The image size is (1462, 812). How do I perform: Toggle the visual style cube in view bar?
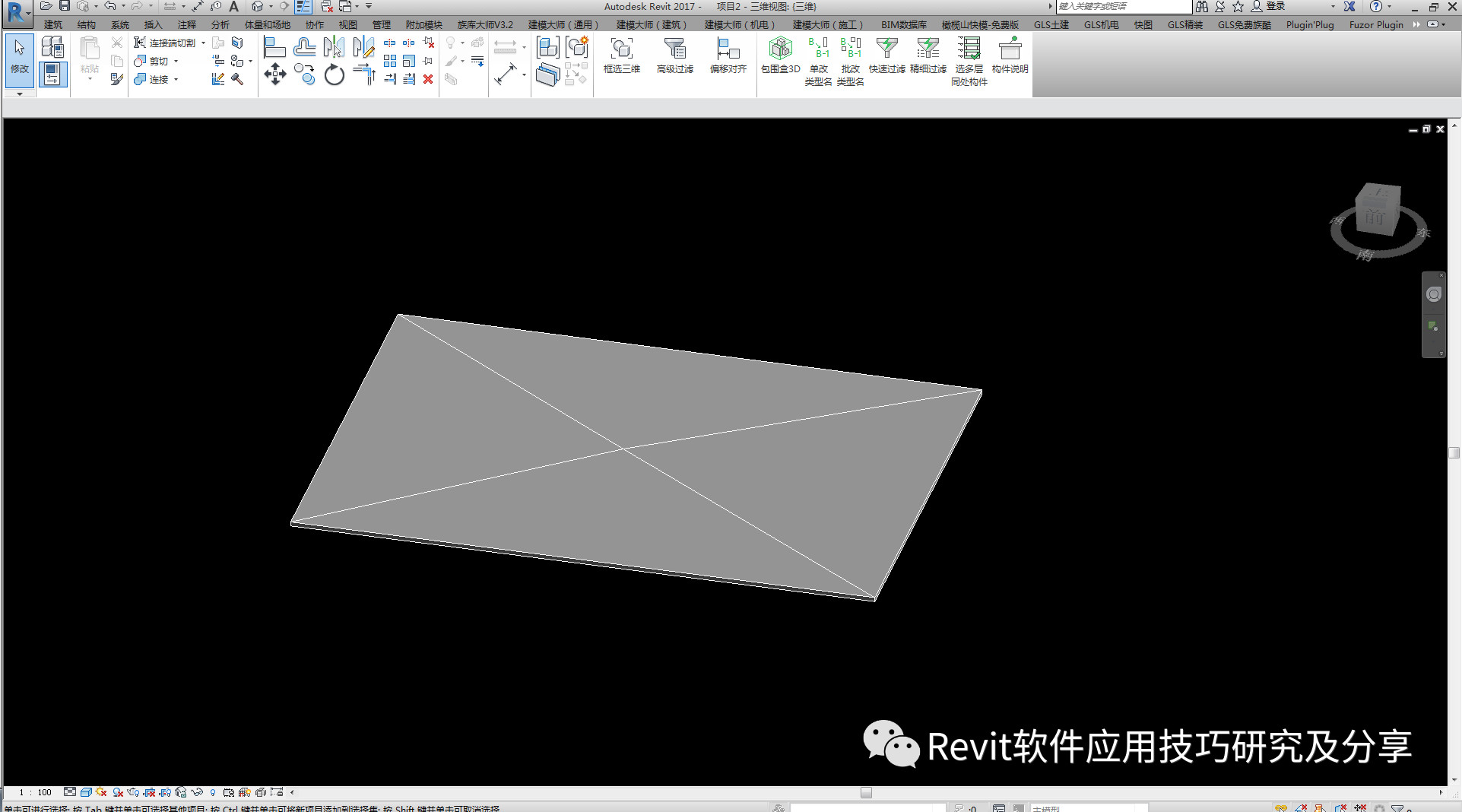[86, 792]
